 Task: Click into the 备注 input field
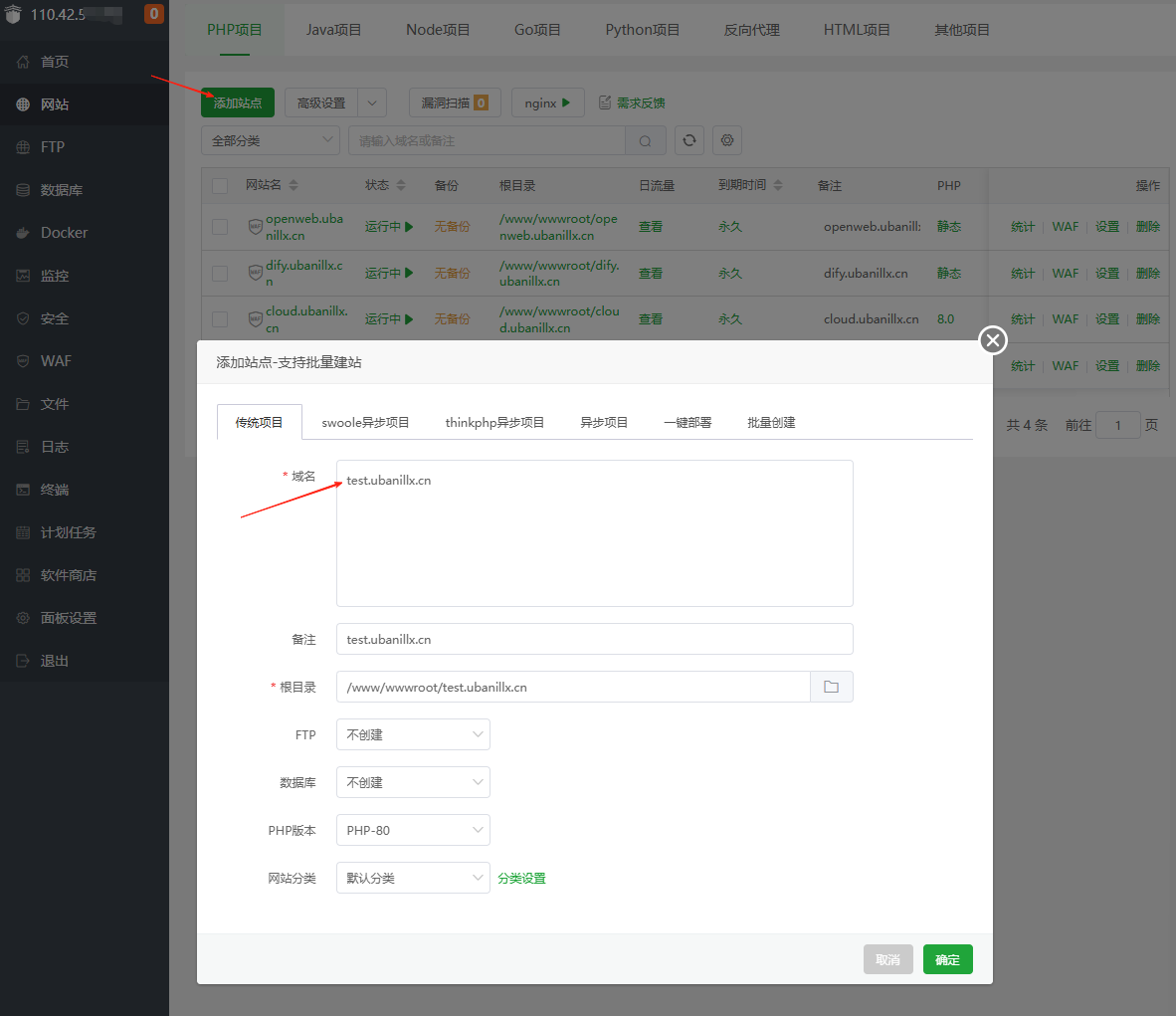(595, 639)
